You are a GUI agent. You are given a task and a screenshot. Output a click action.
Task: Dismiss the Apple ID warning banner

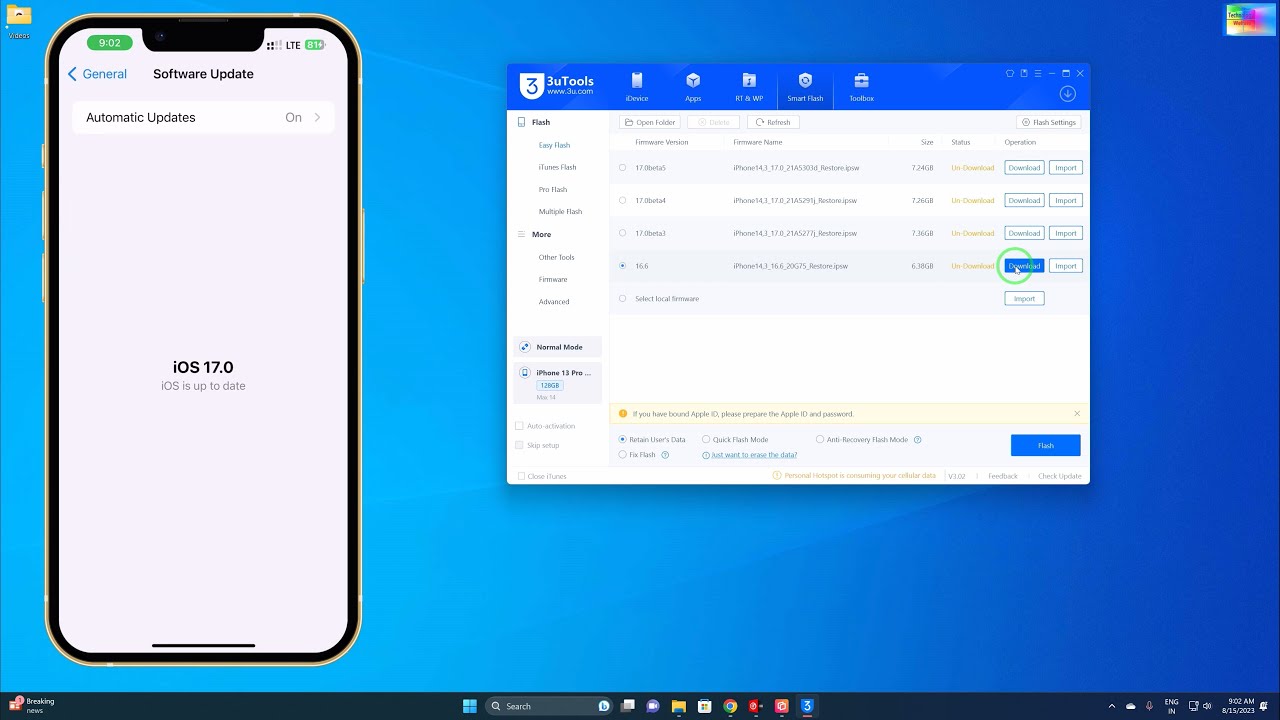tap(1077, 414)
